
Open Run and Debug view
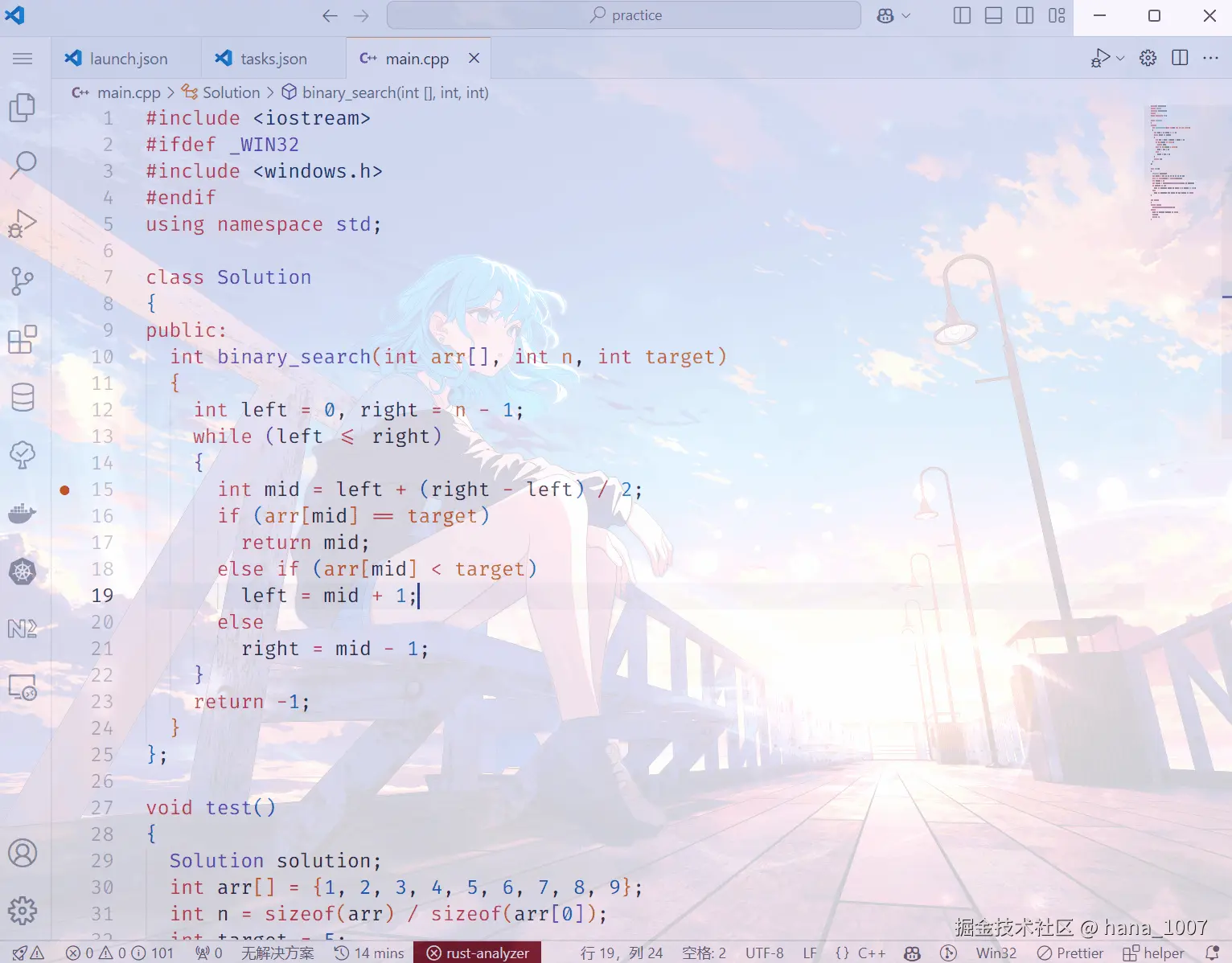[x=23, y=223]
